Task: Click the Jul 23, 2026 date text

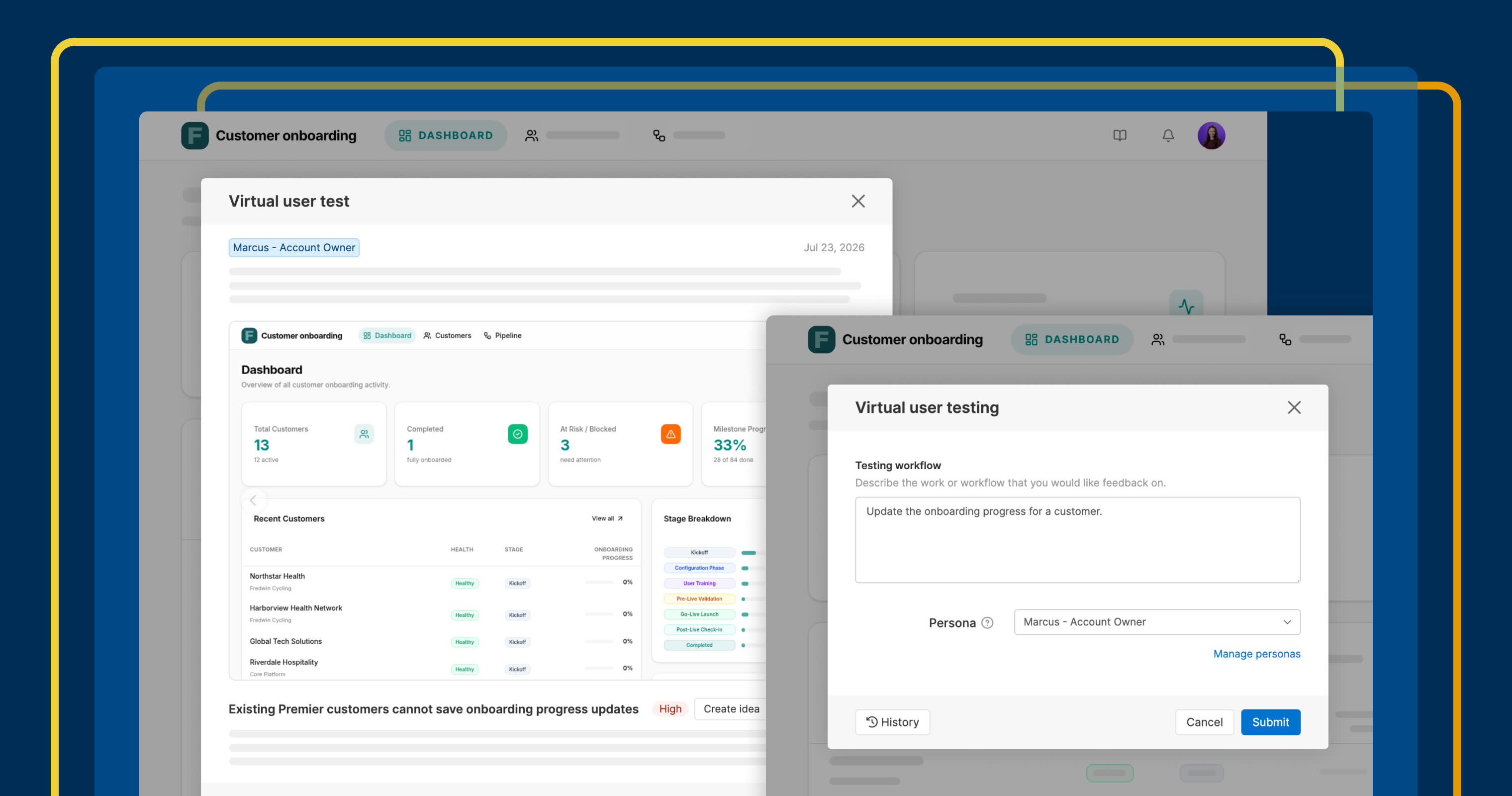Action: (x=834, y=248)
